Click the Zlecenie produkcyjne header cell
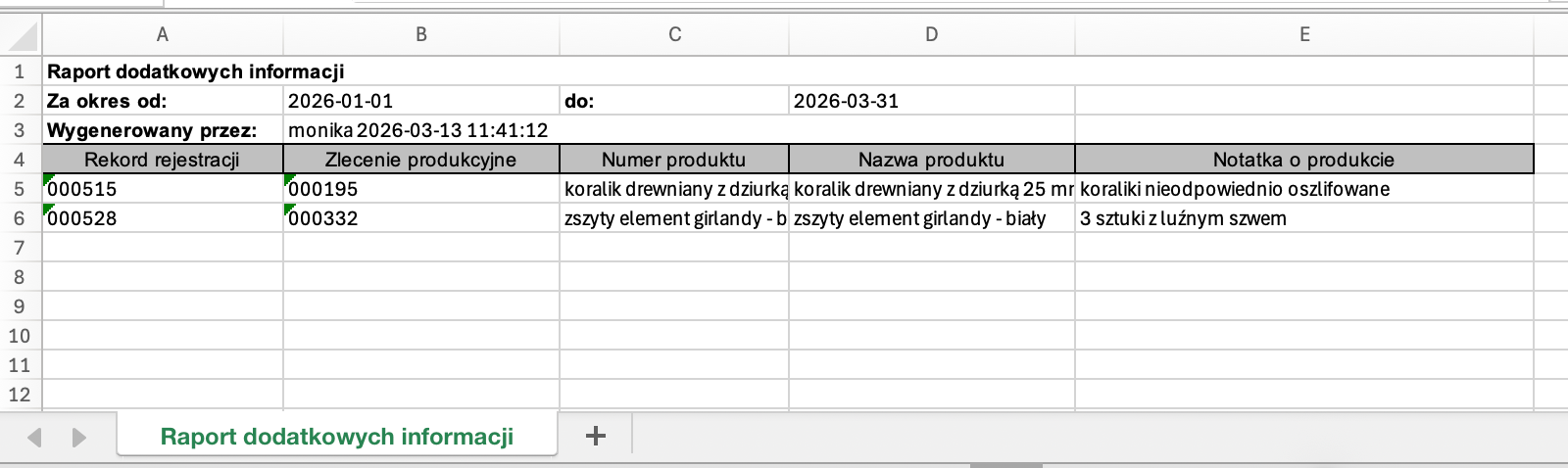 (x=420, y=160)
